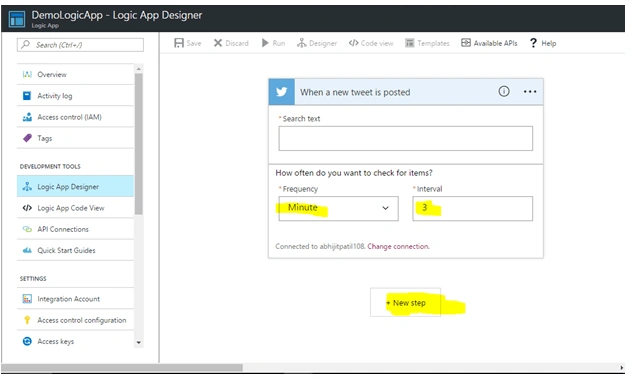Click the Discard button label

(x=237, y=43)
